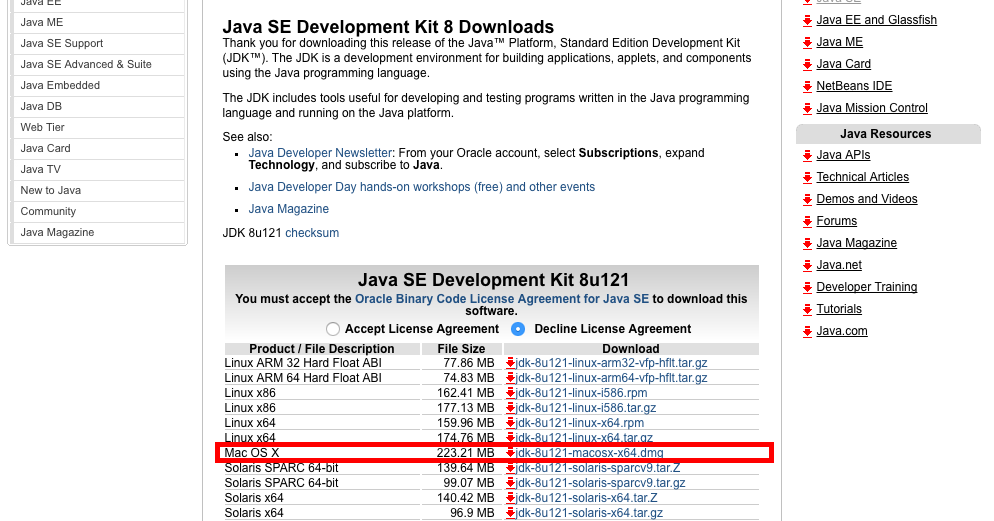
Task: Click red arrow icon beside Java Mission Control
Action: (x=807, y=109)
